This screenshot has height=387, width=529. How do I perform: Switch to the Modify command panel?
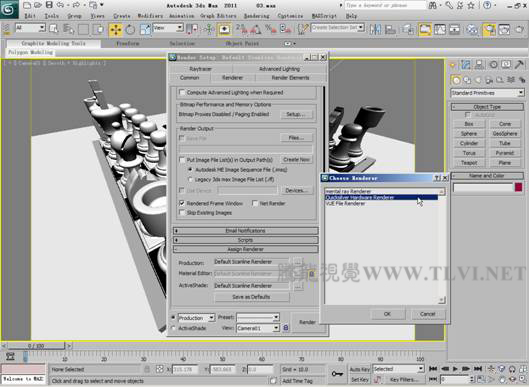(x=466, y=64)
